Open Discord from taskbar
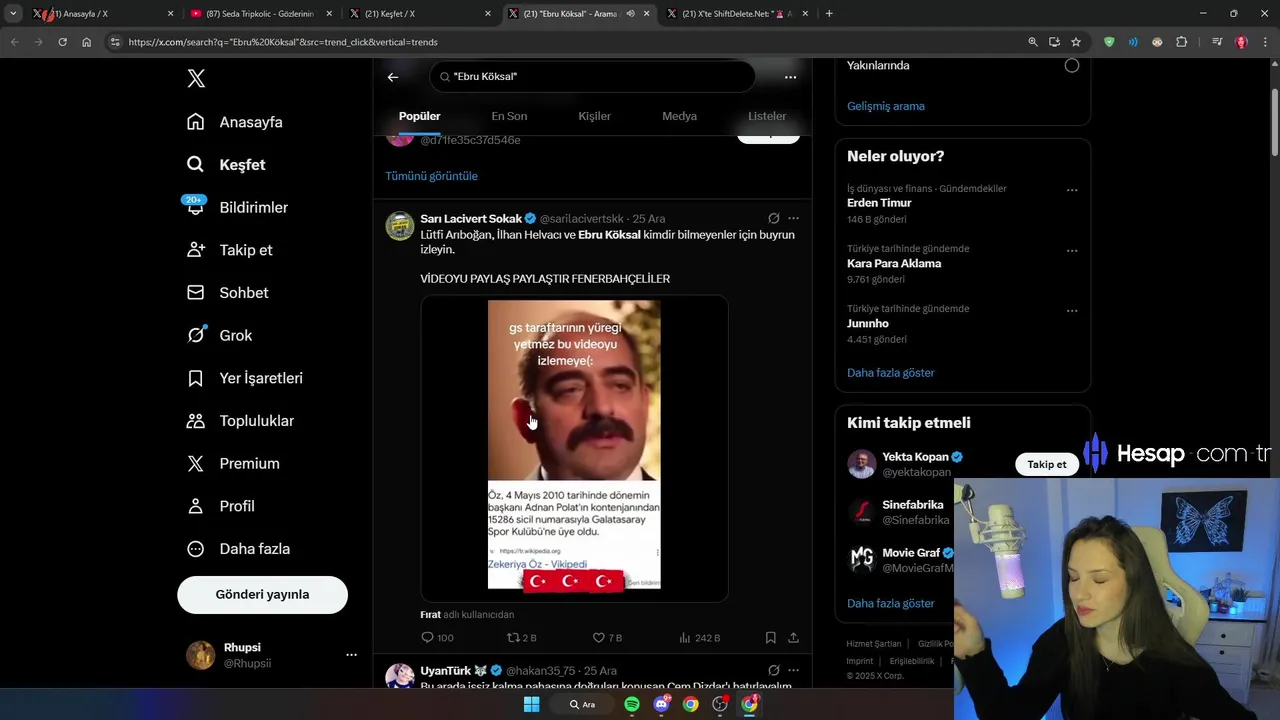 (x=661, y=704)
